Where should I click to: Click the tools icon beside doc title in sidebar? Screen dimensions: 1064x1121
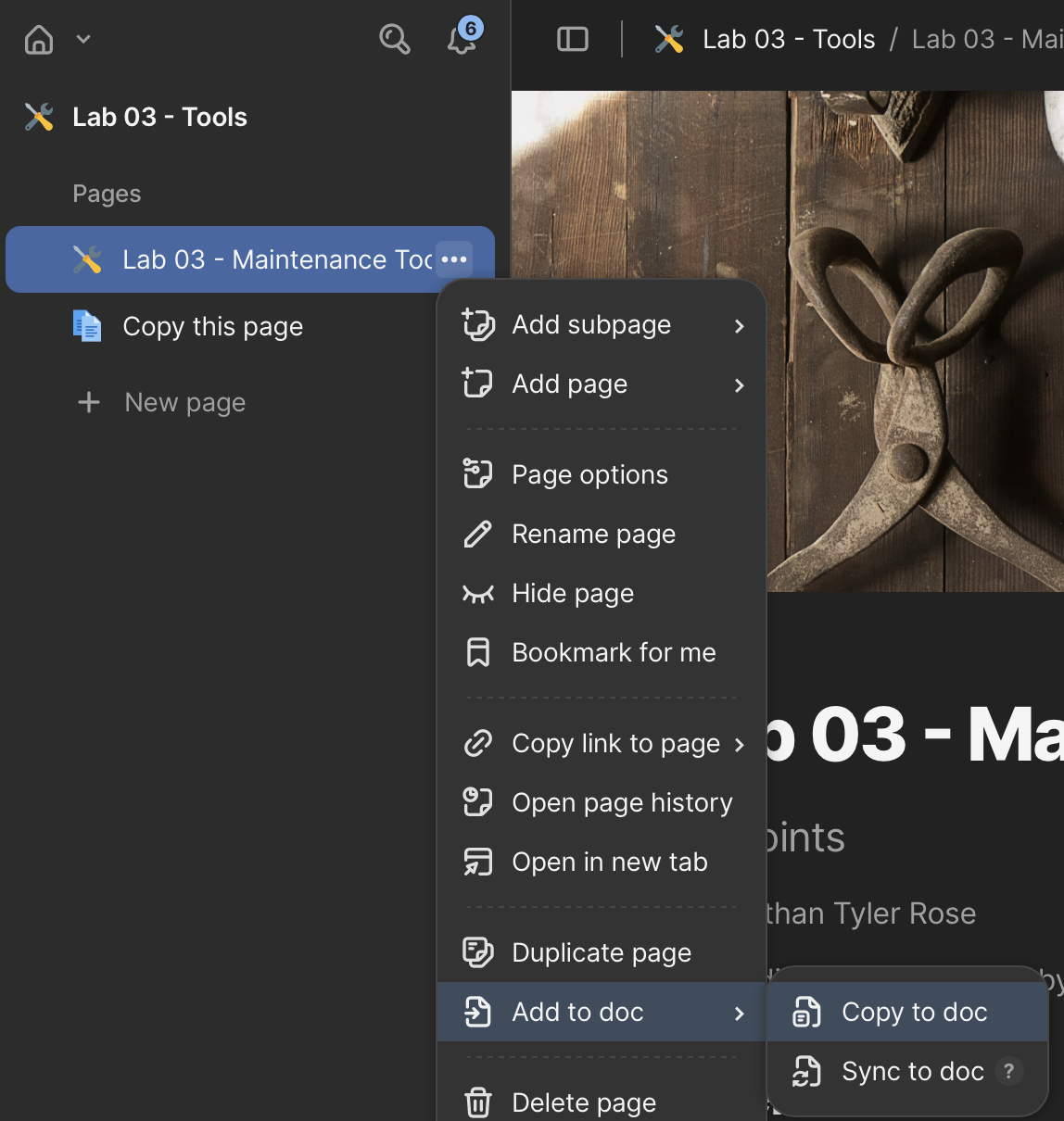39,117
